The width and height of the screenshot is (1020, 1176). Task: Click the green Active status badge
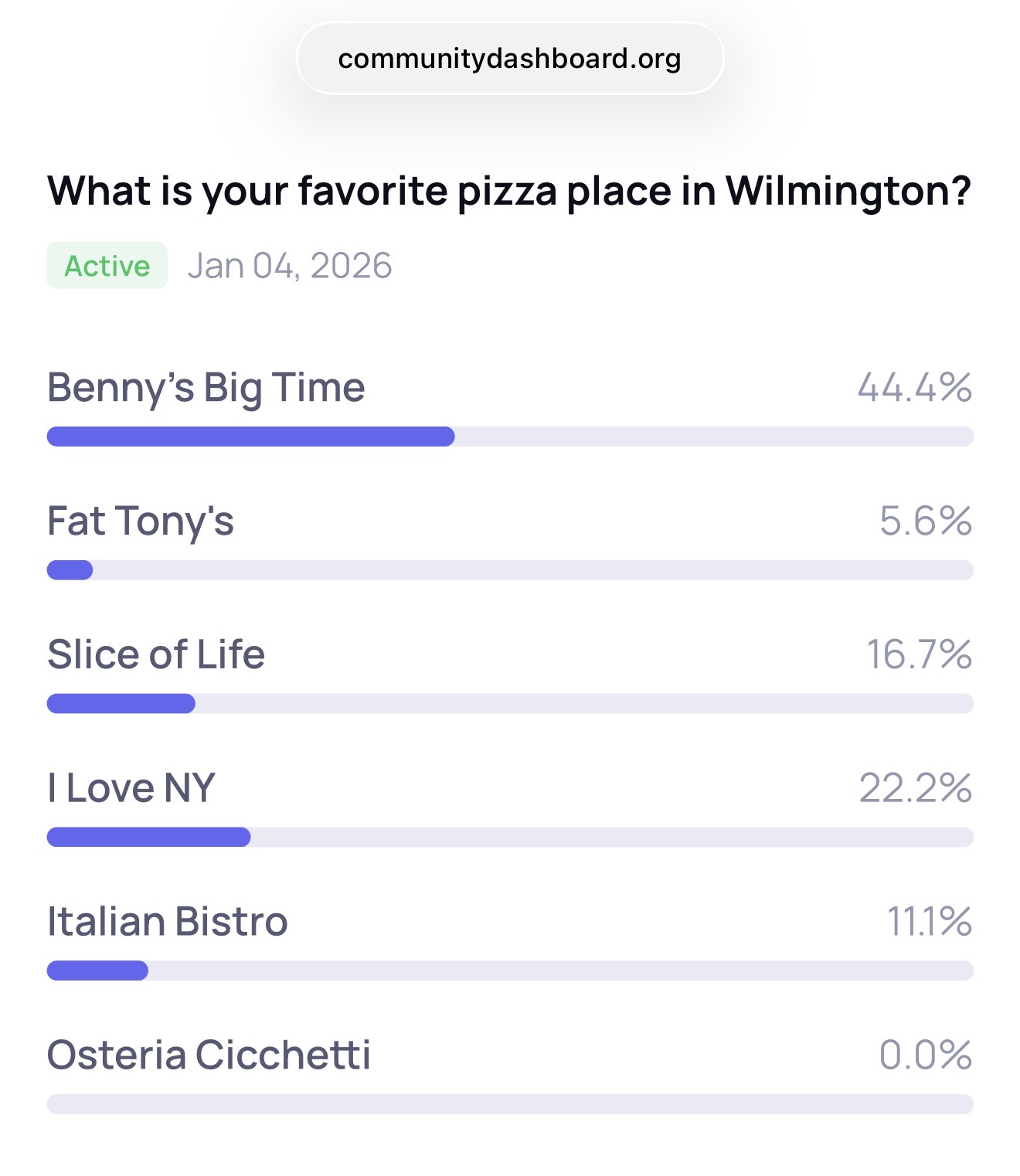point(107,266)
